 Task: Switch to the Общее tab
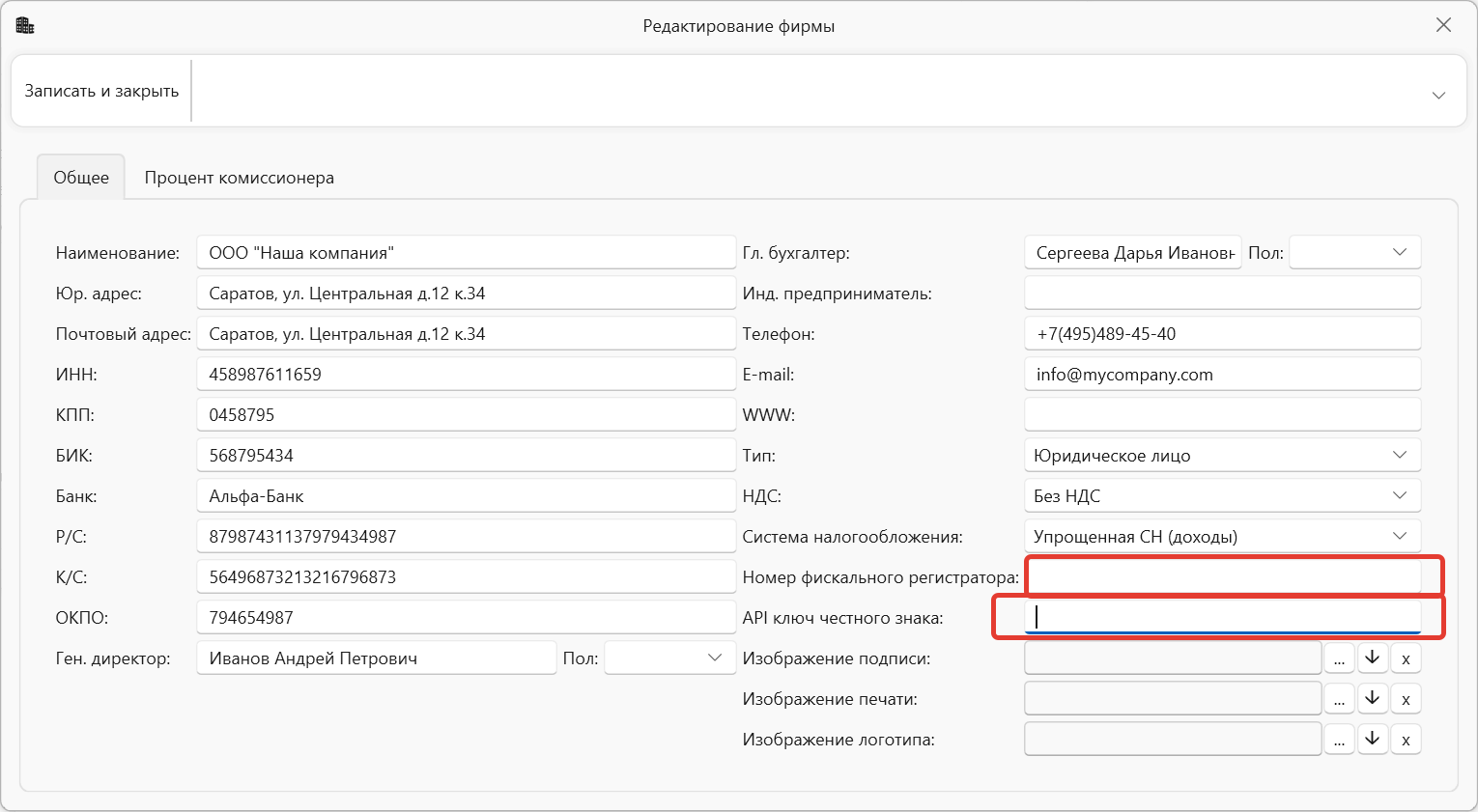click(81, 178)
